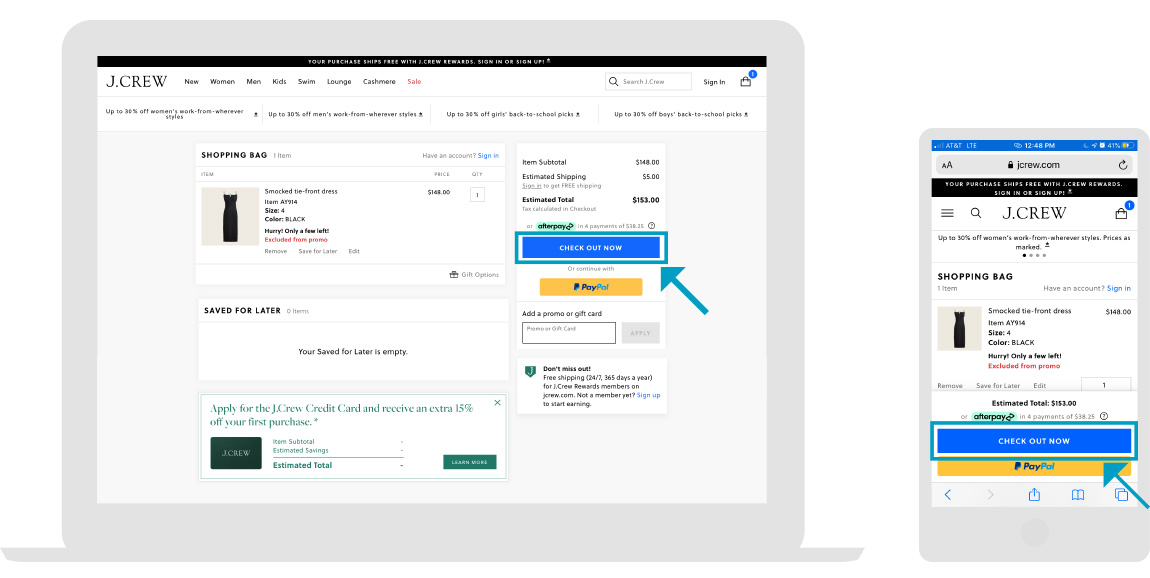Tap the black dress thumbnail on the phone

(x=959, y=329)
